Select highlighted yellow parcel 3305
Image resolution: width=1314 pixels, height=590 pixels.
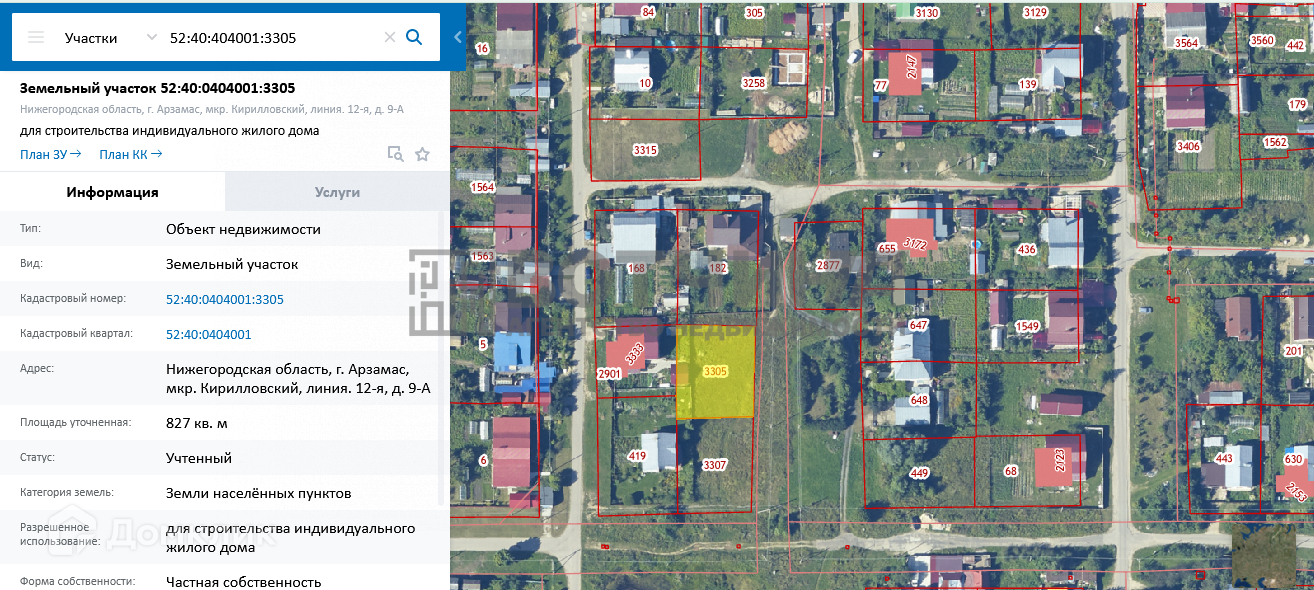715,371
